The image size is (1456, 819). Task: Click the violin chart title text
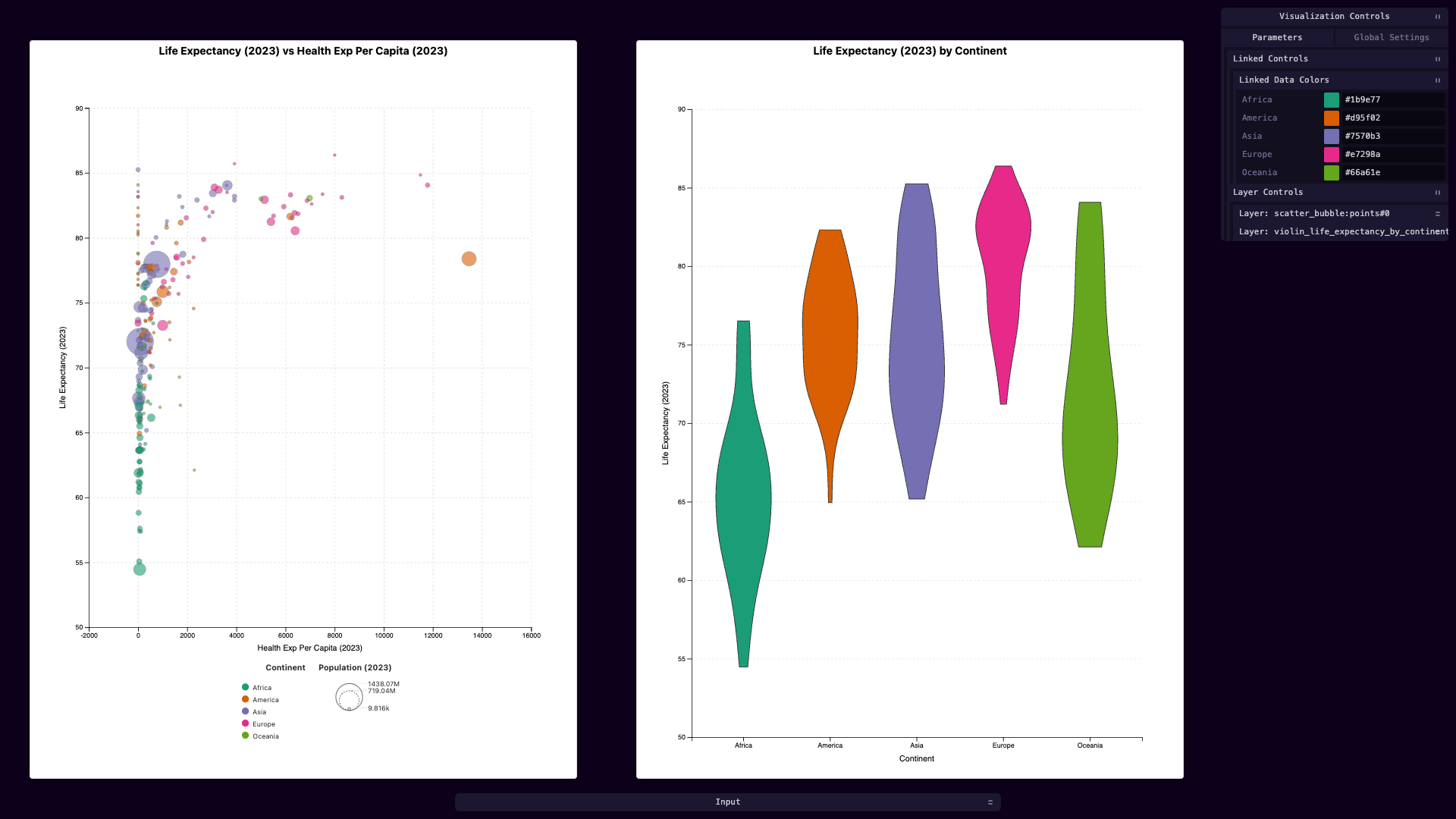pyautogui.click(x=910, y=51)
